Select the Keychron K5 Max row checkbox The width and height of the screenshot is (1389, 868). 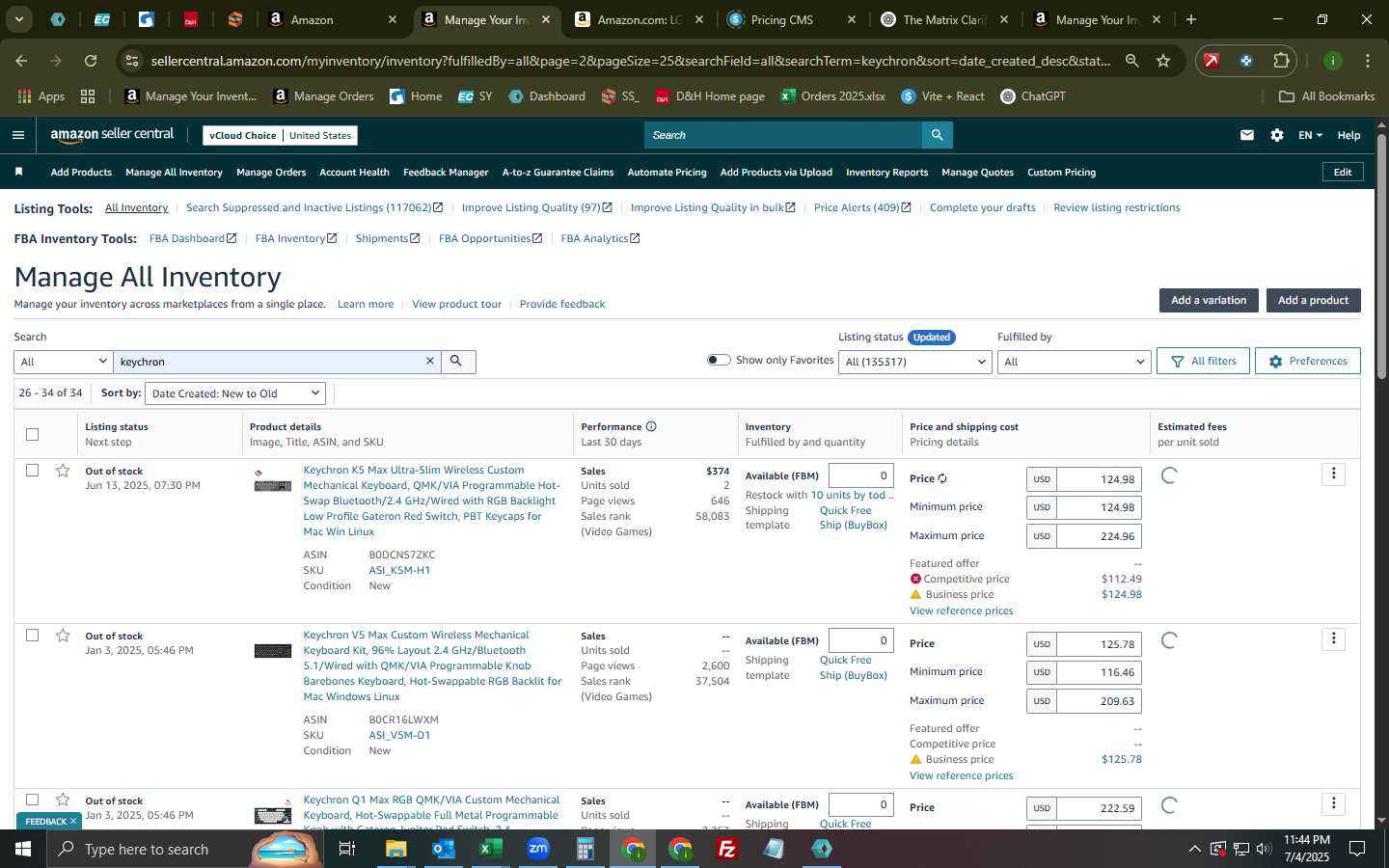pyautogui.click(x=32, y=471)
